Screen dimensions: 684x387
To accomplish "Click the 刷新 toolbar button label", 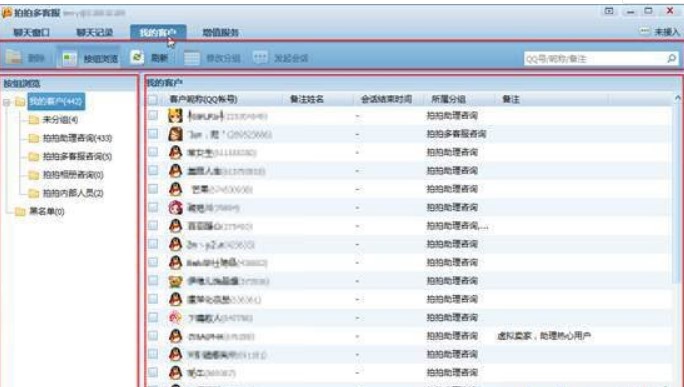I will click(159, 58).
